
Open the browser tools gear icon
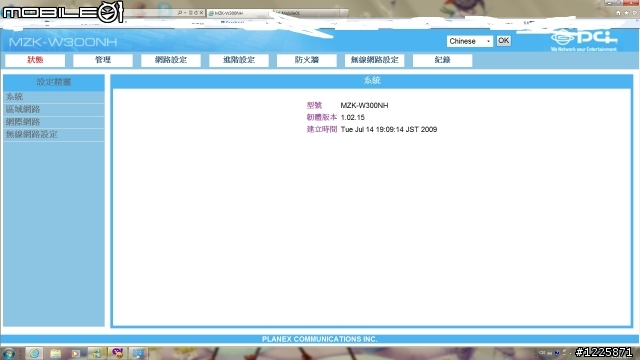pyautogui.click(x=635, y=13)
